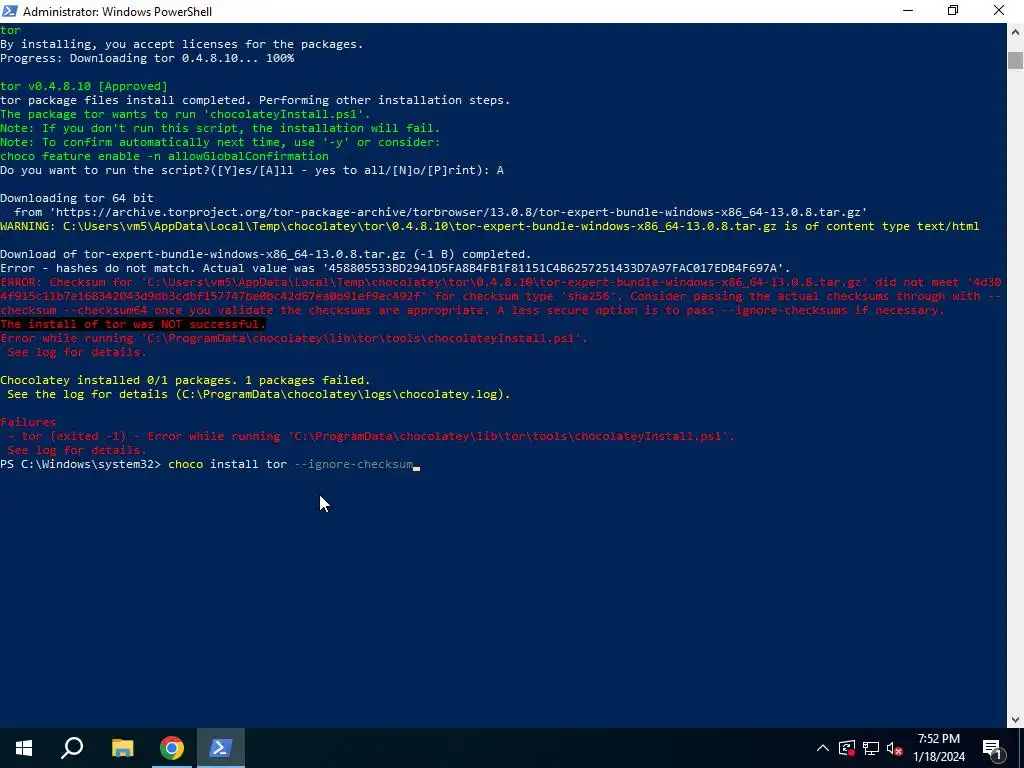Click 'Error - hashes do not match' line
The image size is (1024, 768).
pos(395,268)
